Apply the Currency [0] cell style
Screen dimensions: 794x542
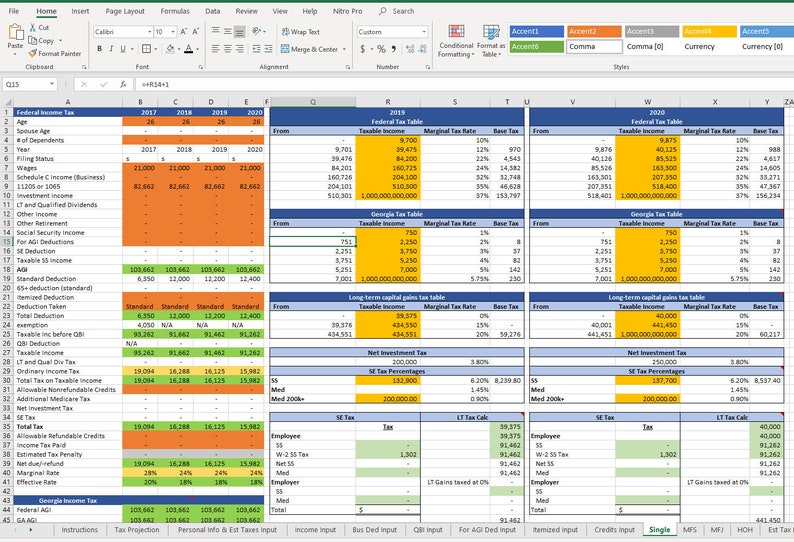tap(767, 47)
